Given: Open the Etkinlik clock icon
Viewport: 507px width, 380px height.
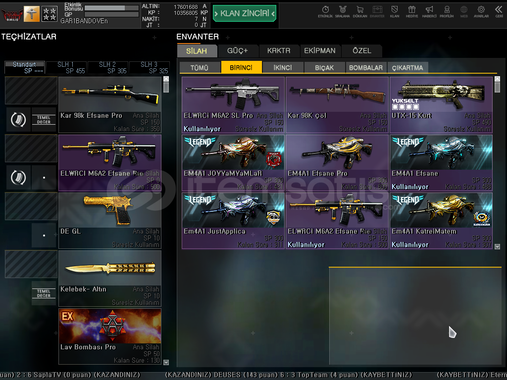Looking at the screenshot, I should click(325, 11).
